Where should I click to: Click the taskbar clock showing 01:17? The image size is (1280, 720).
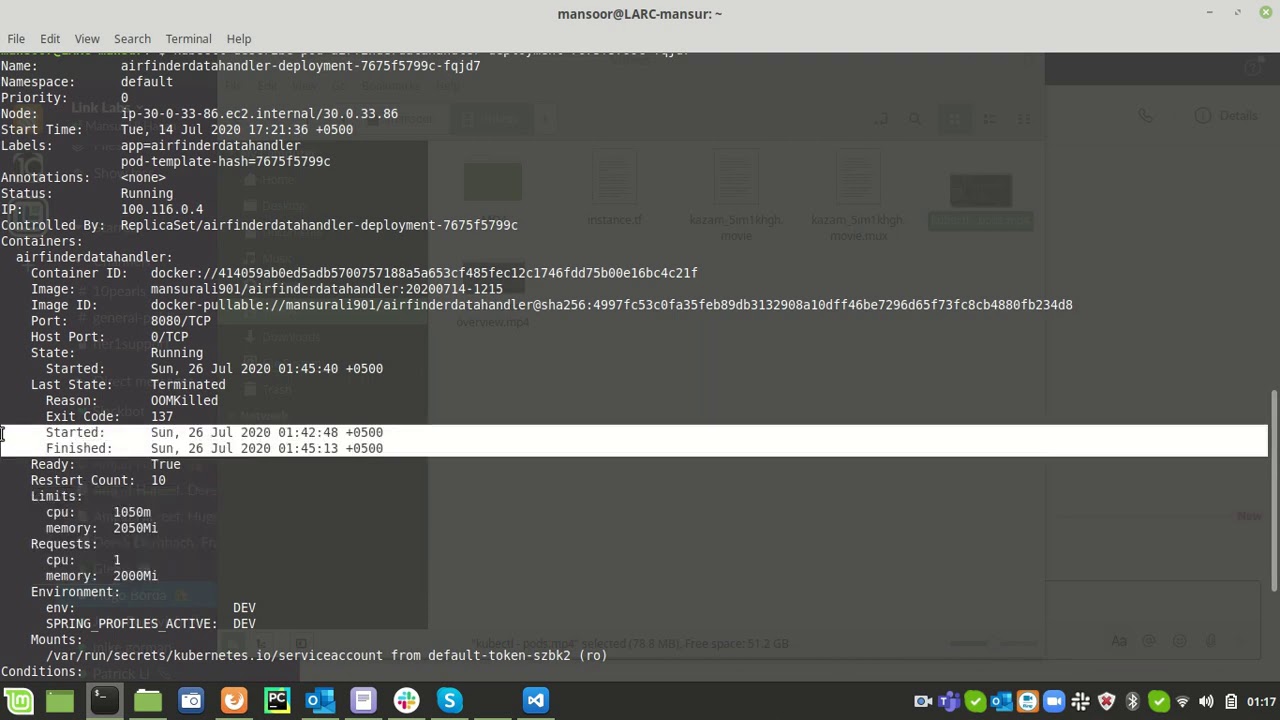1260,701
